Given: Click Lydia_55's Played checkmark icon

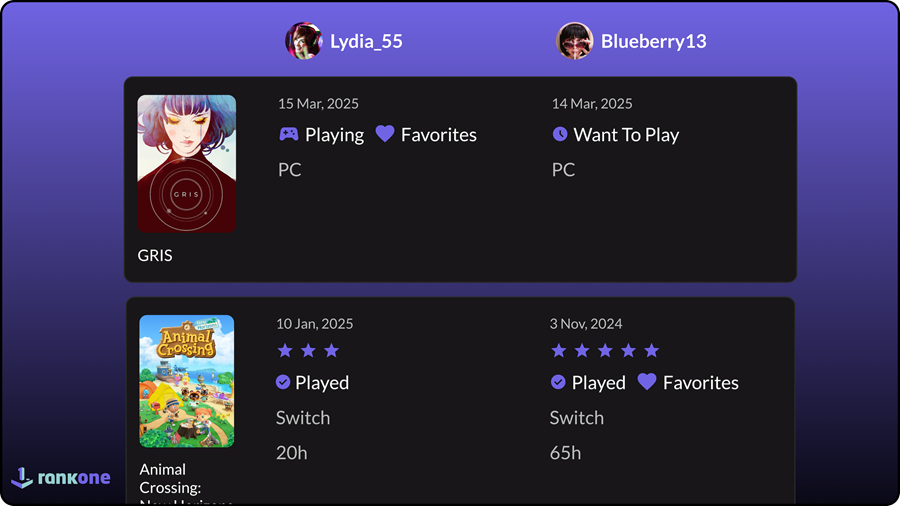Looking at the screenshot, I should click(x=283, y=382).
